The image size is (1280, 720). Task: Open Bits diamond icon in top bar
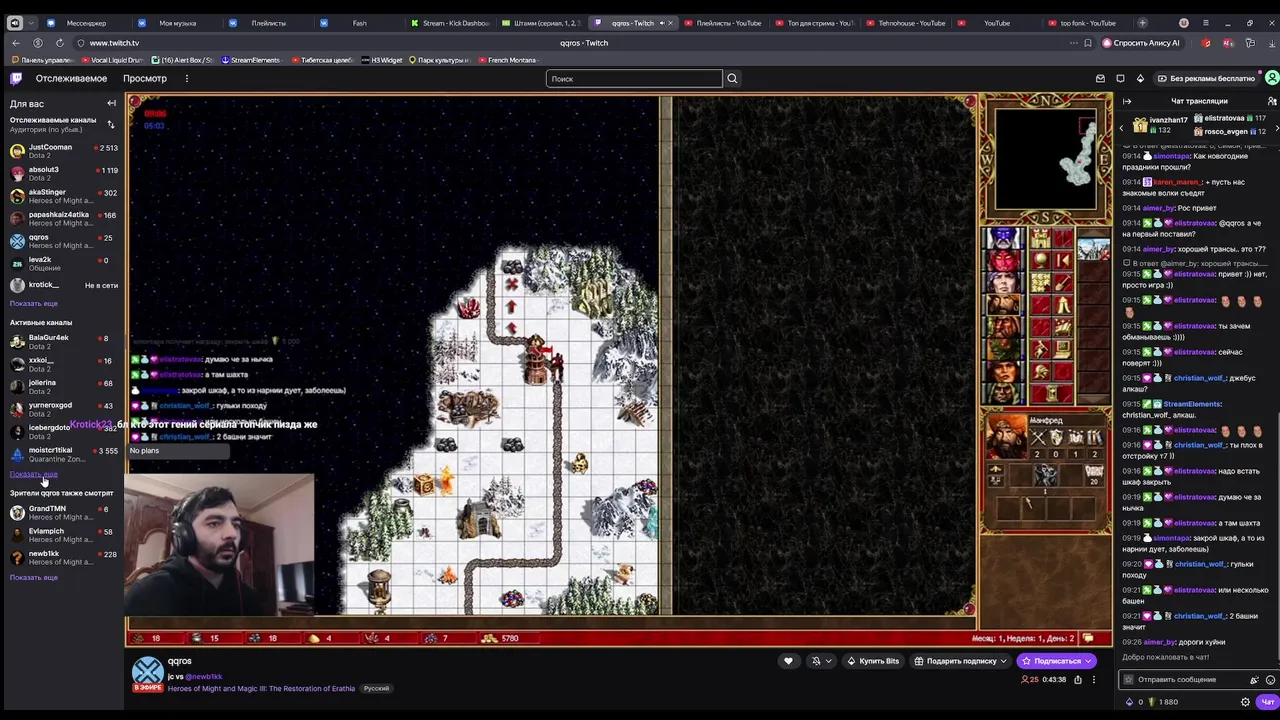click(1140, 78)
